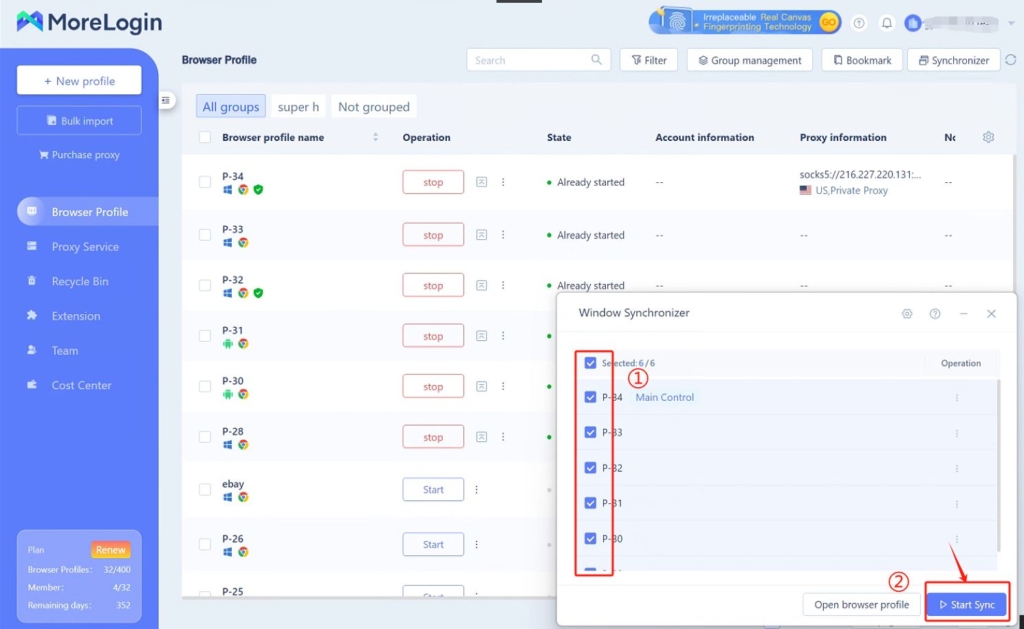Click help icon in Window Synchronizer dialog
This screenshot has height=629, width=1024.
pyautogui.click(x=935, y=313)
